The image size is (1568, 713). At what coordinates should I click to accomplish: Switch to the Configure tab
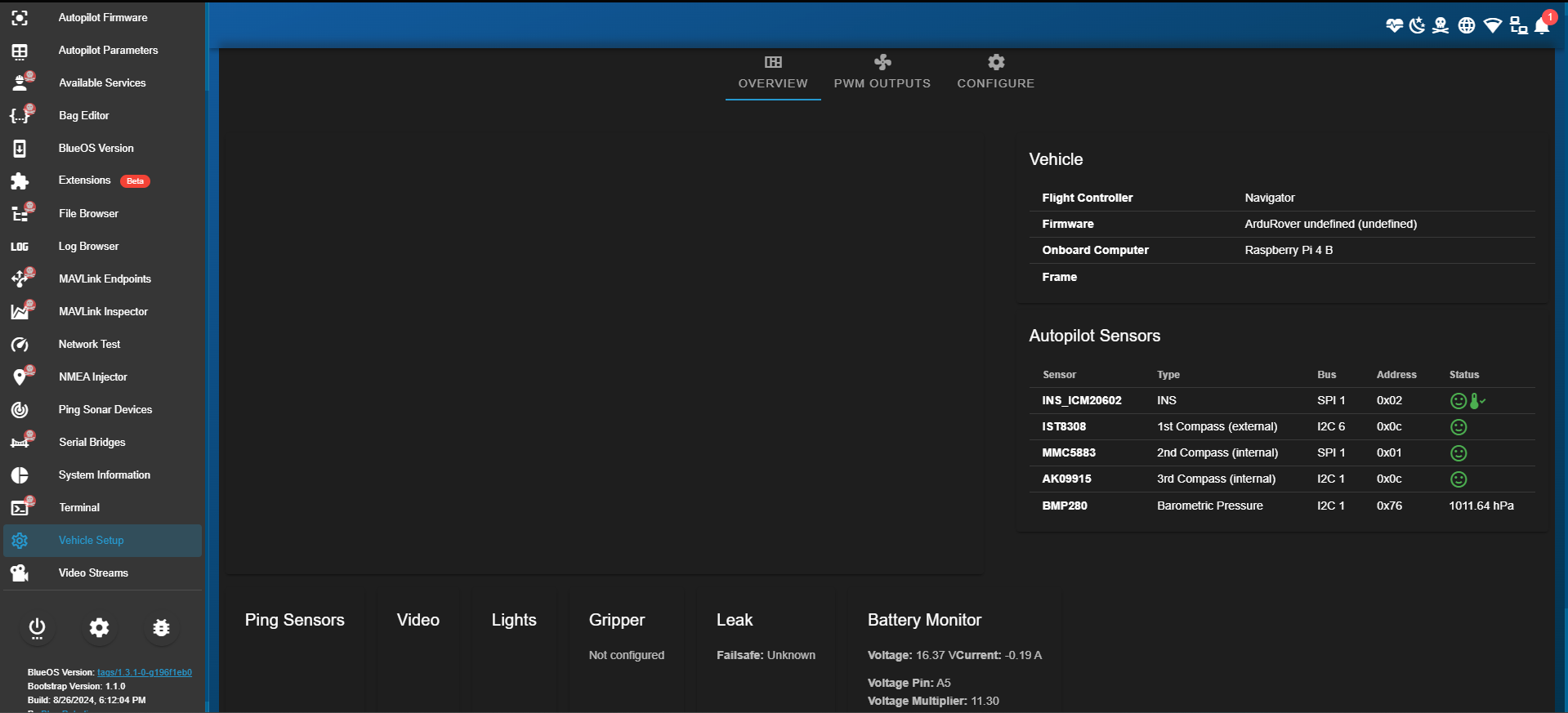996,74
